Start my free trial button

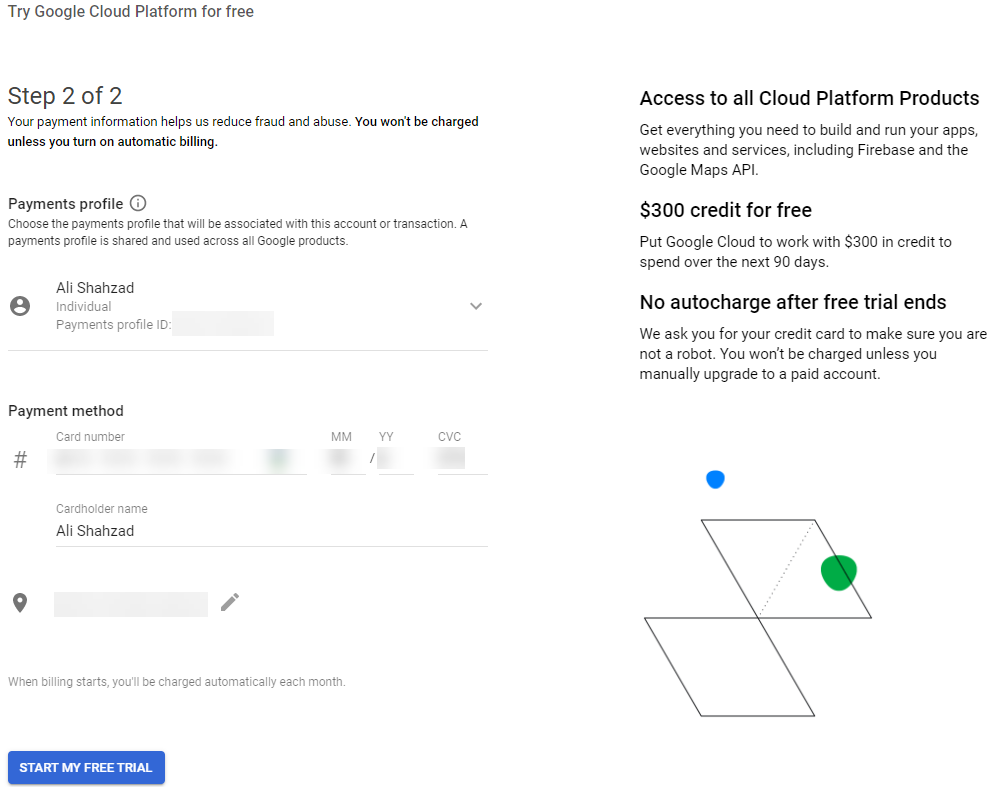click(x=86, y=767)
